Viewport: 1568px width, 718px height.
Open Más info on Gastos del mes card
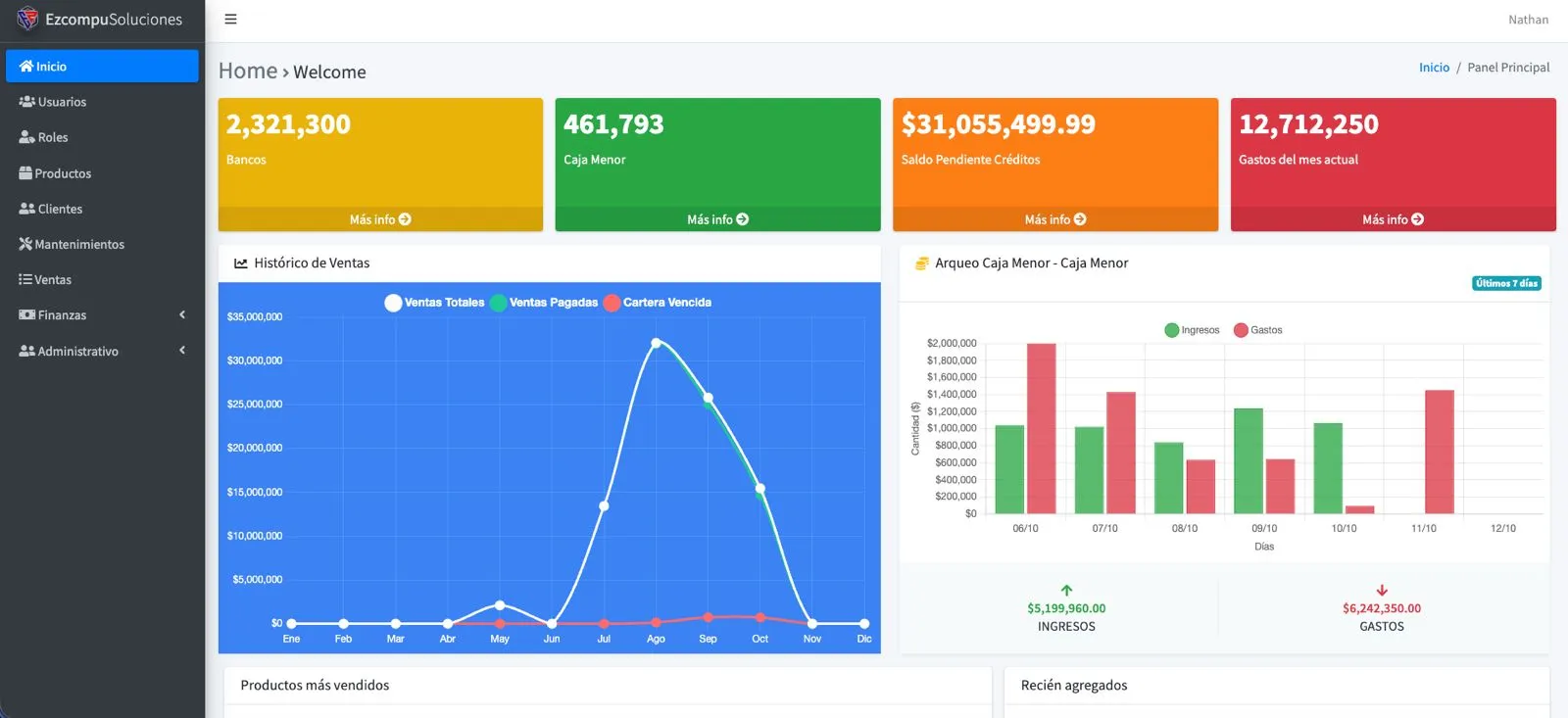[1393, 219]
